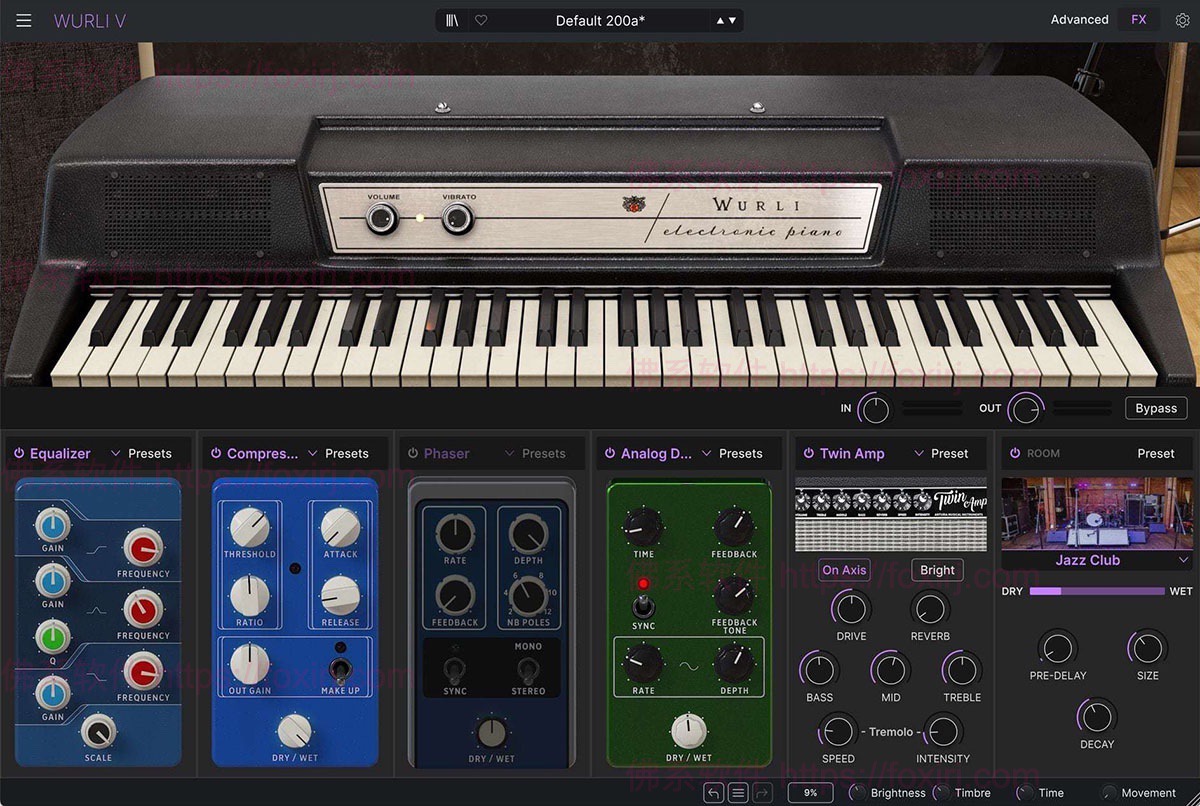Switch to the FX tab

1139,19
